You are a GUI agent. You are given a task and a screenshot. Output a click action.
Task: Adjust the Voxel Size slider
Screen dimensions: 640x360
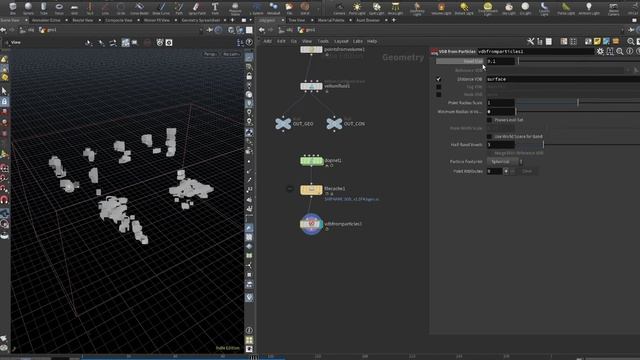[x=518, y=61]
